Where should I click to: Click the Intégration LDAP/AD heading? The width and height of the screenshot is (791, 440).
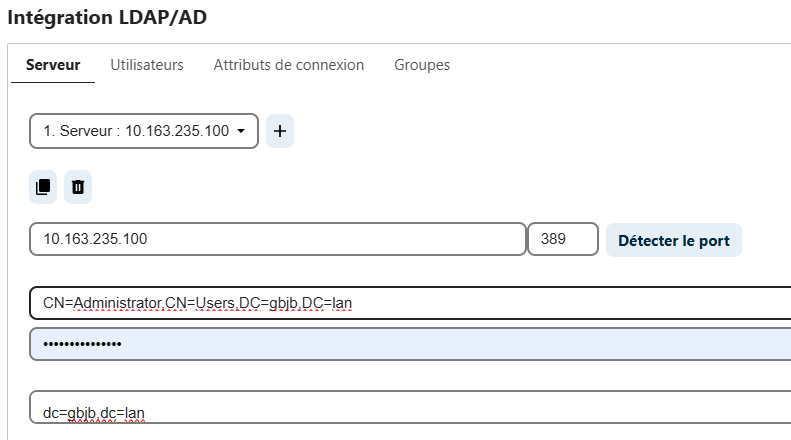coord(107,17)
